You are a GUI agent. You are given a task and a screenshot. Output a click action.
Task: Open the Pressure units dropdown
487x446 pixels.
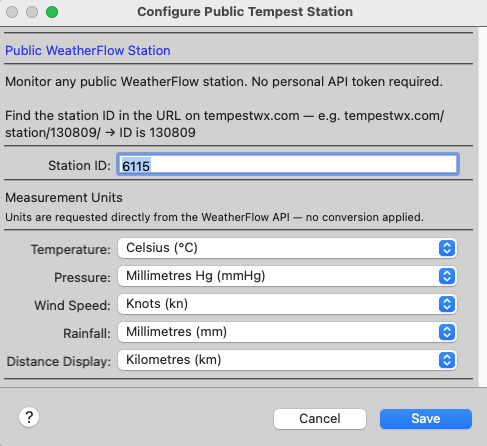point(287,276)
